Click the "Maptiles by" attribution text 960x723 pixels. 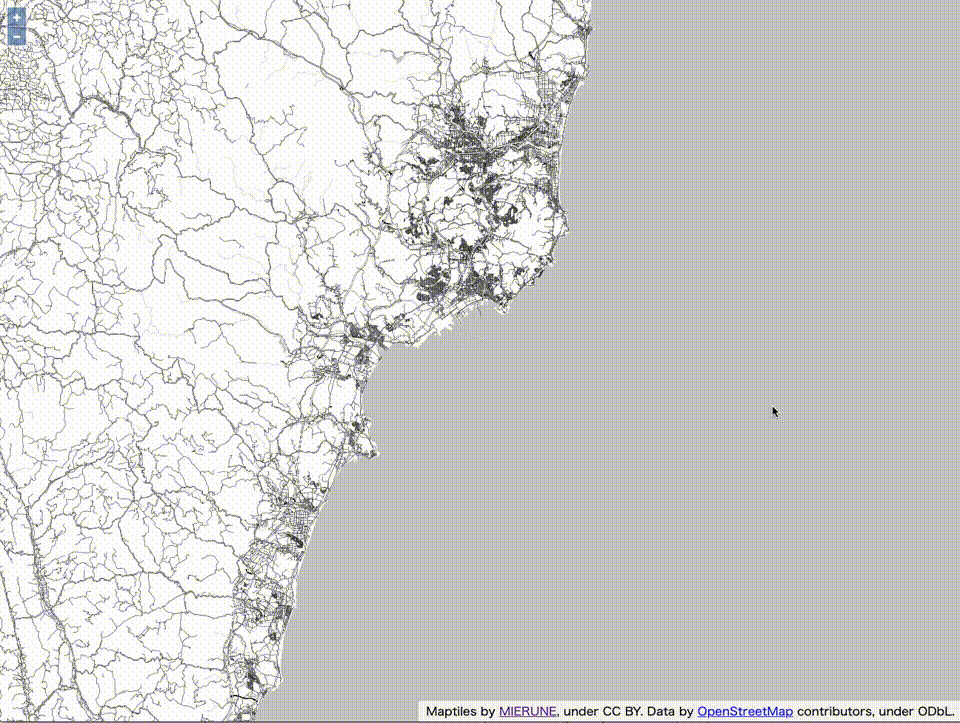(x=461, y=711)
